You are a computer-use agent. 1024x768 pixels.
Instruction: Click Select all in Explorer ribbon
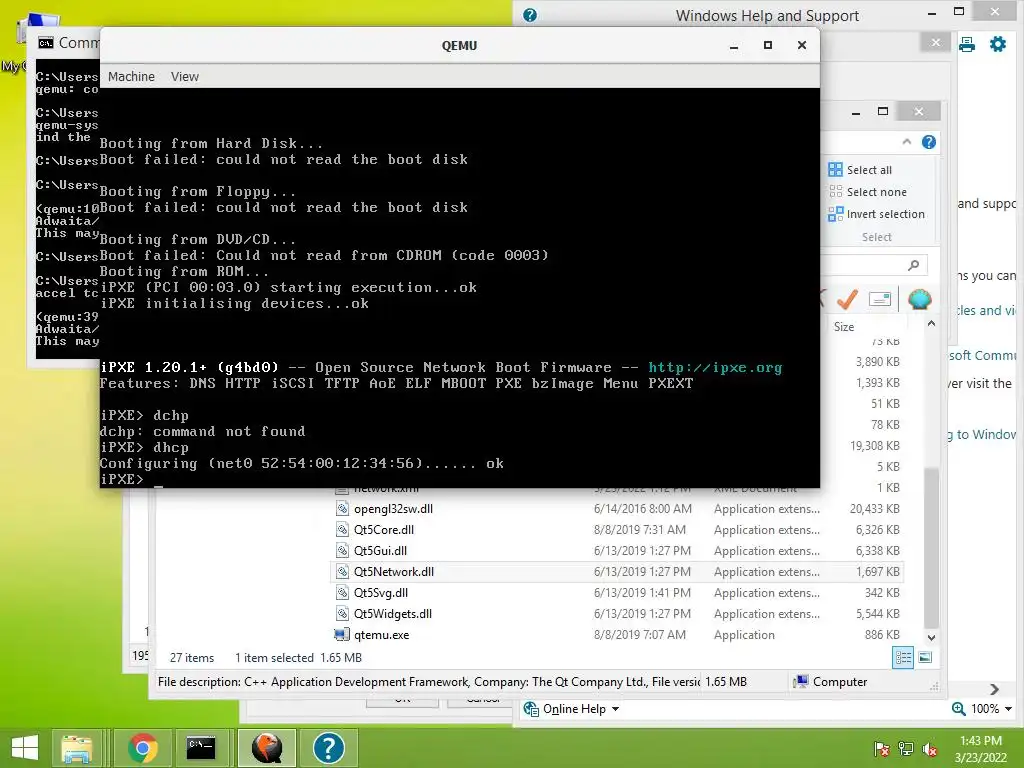click(x=860, y=170)
